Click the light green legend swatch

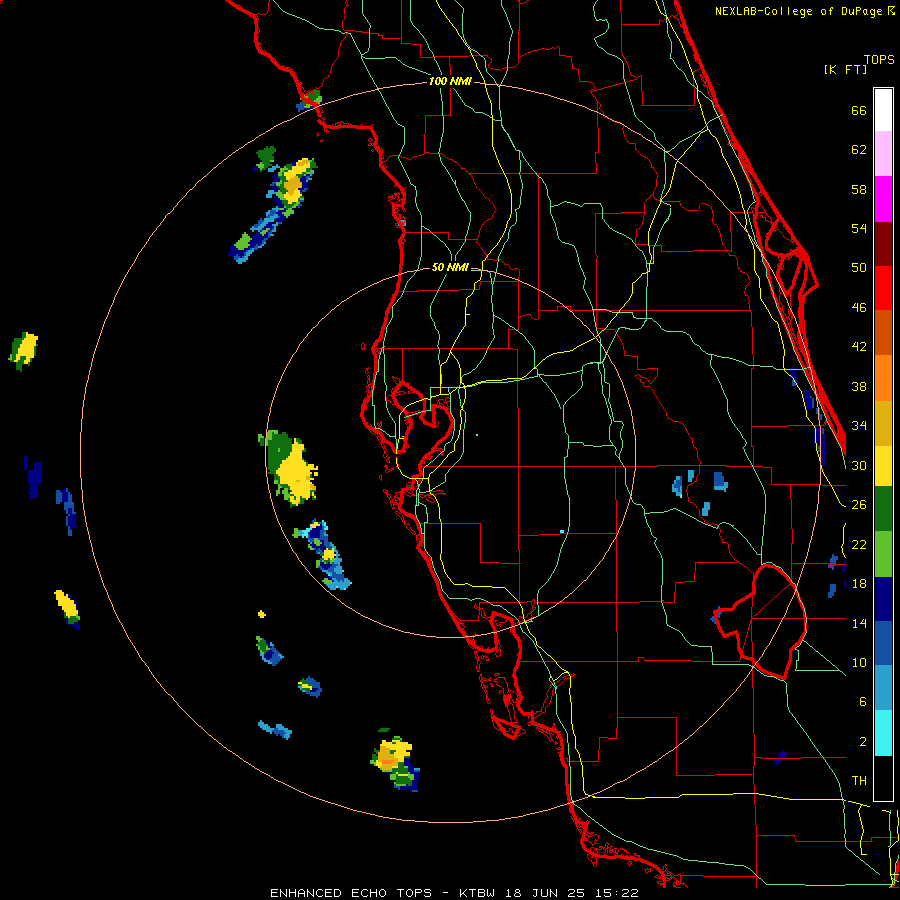click(883, 554)
